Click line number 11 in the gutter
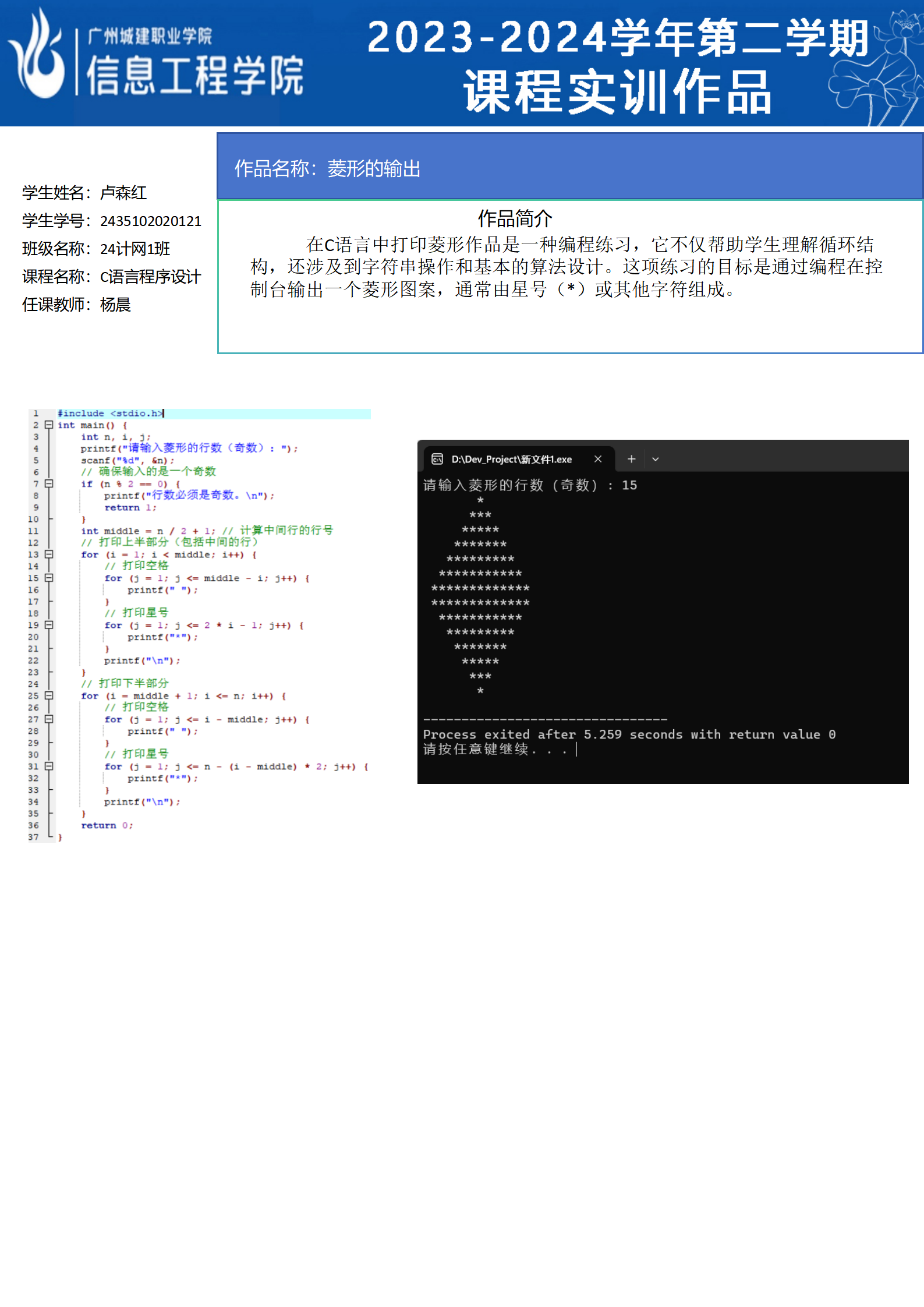924x1307 pixels. [x=33, y=531]
